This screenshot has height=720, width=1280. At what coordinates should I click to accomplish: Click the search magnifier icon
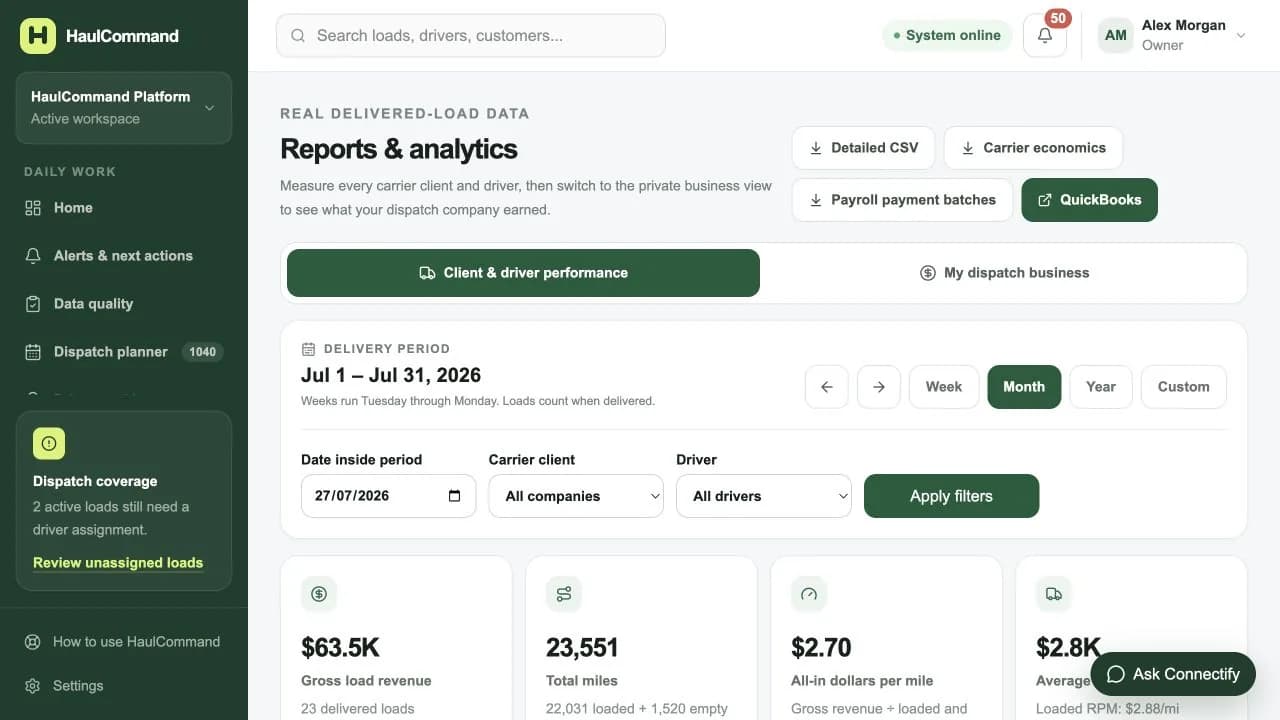pyautogui.click(x=298, y=35)
